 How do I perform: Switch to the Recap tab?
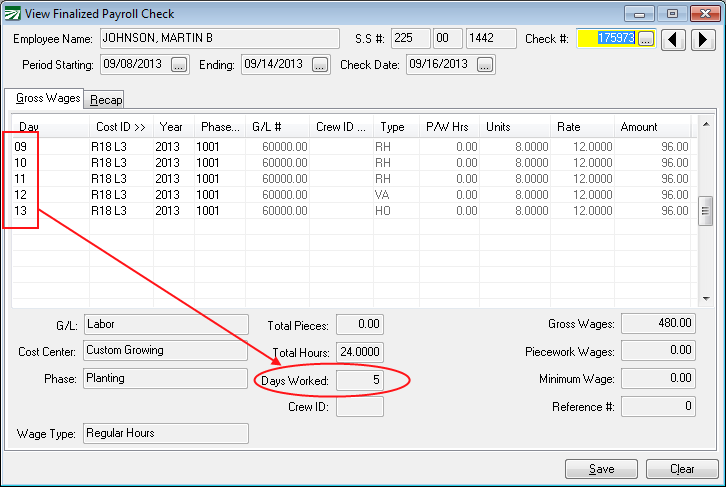click(x=106, y=100)
